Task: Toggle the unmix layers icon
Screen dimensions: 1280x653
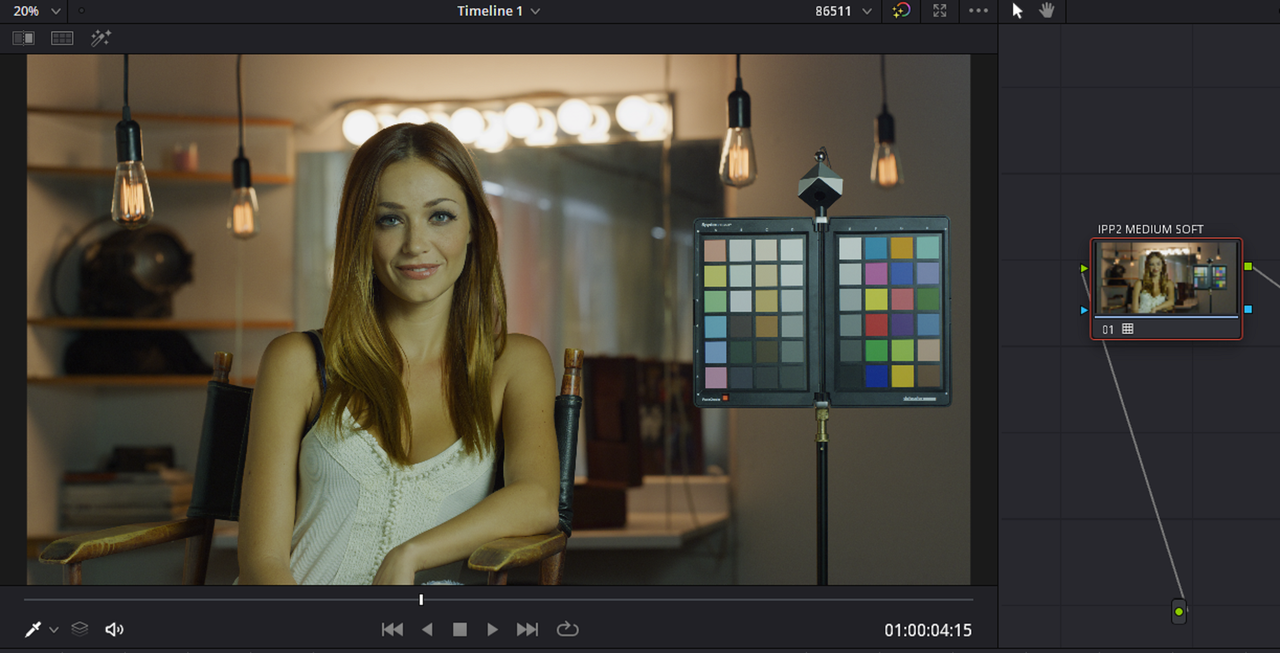Action: [x=80, y=629]
